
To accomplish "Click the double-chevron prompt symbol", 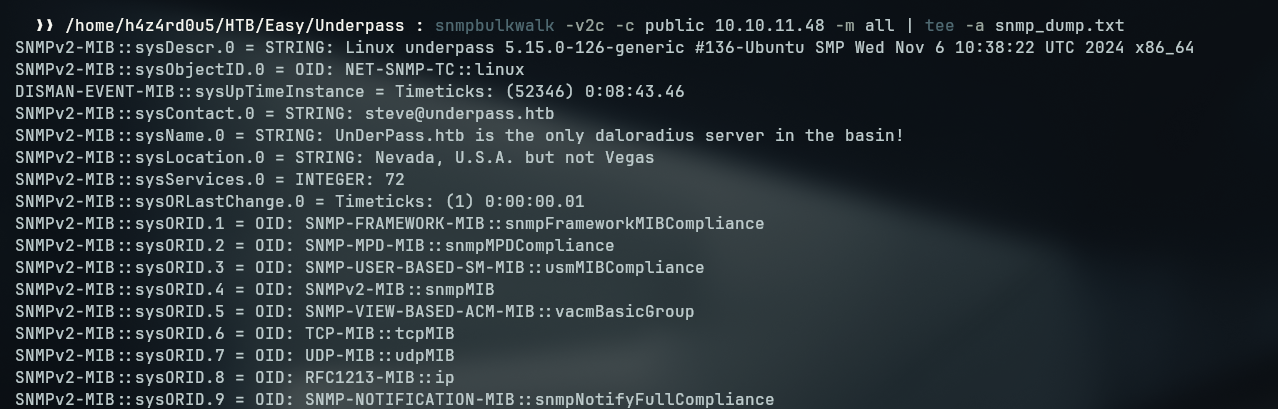I will coord(44,25).
